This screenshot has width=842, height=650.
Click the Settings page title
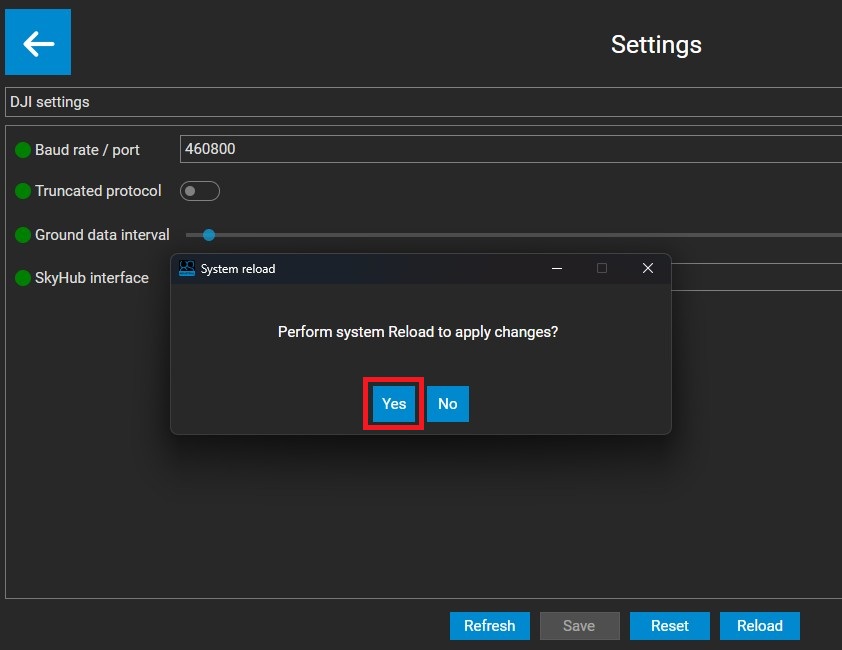(x=656, y=45)
